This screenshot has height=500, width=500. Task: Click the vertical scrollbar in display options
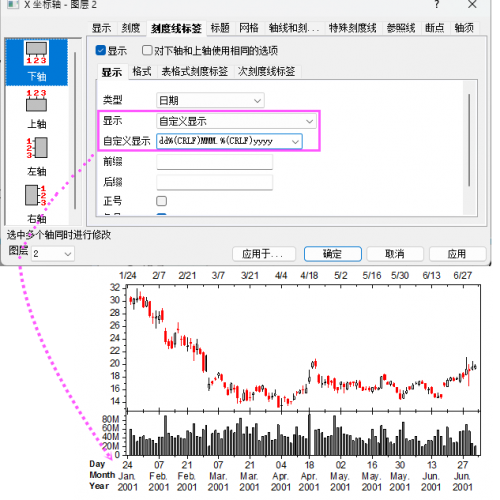pos(469,140)
